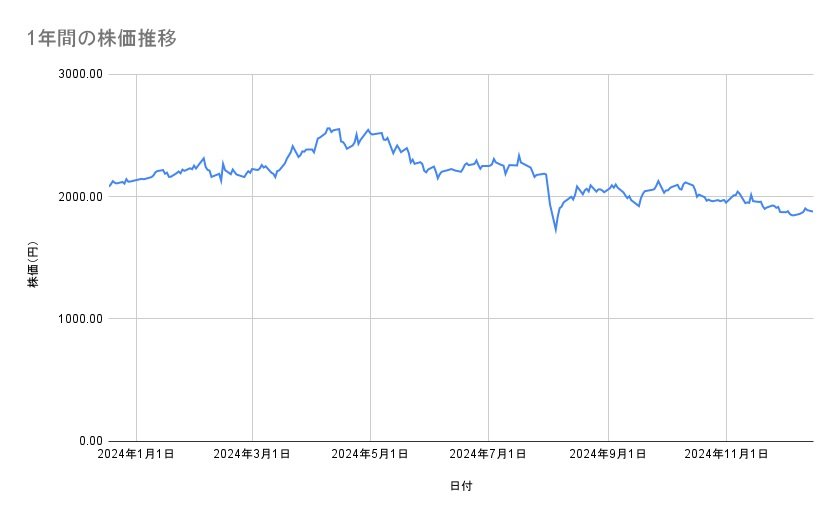839x519 pixels.
Task: Select the 2024年11月1日 x-axis label
Action: point(727,454)
